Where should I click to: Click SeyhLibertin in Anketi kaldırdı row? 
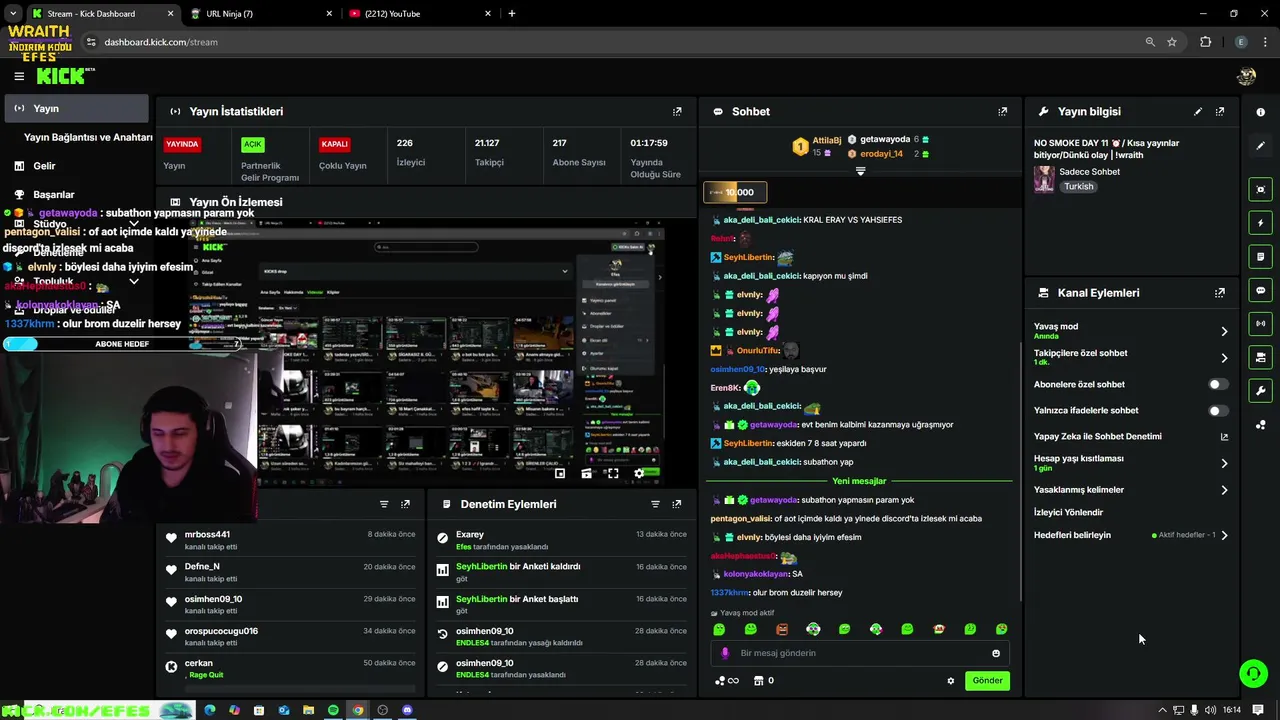point(482,567)
